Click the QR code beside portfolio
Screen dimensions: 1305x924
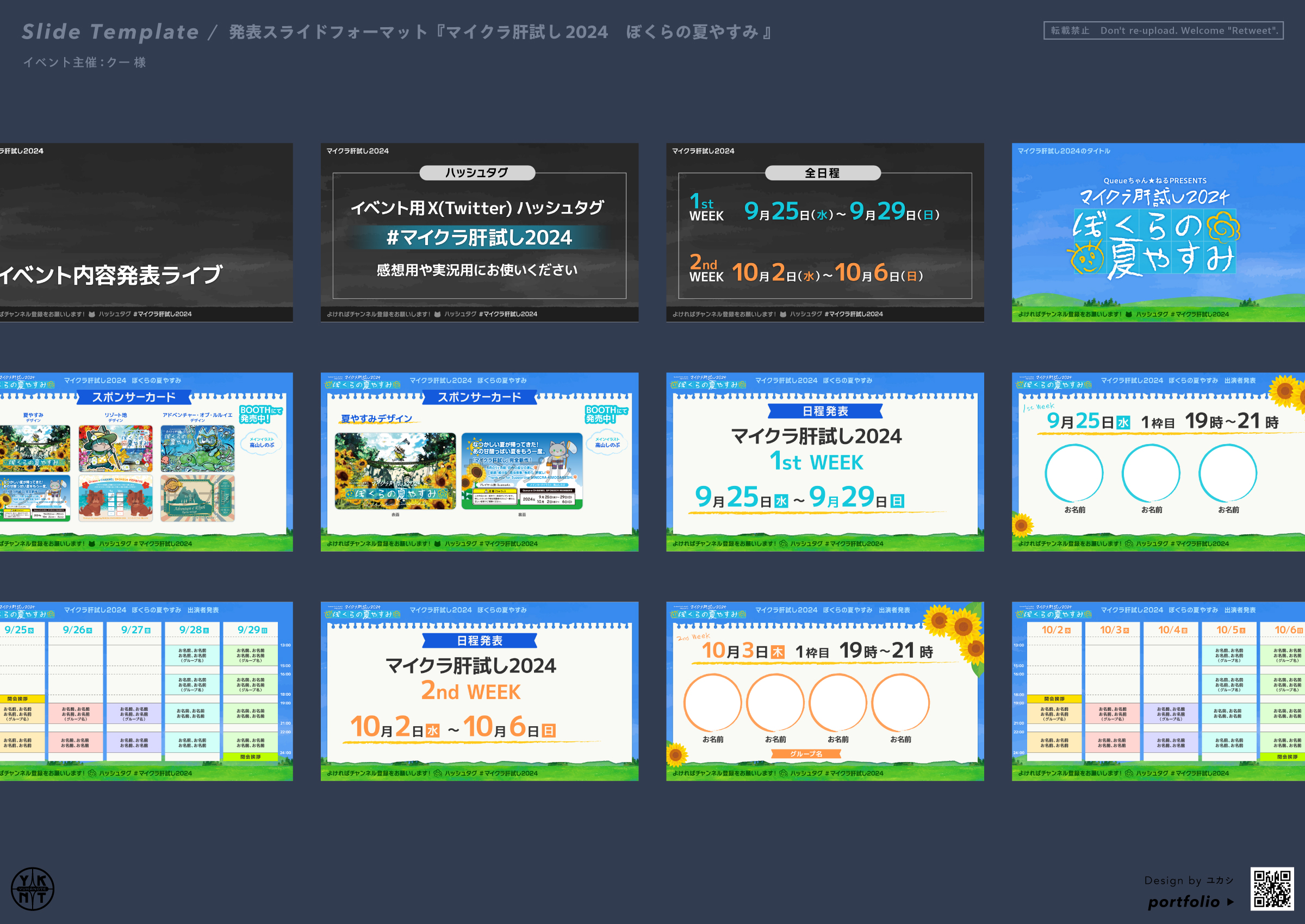coord(1272,888)
